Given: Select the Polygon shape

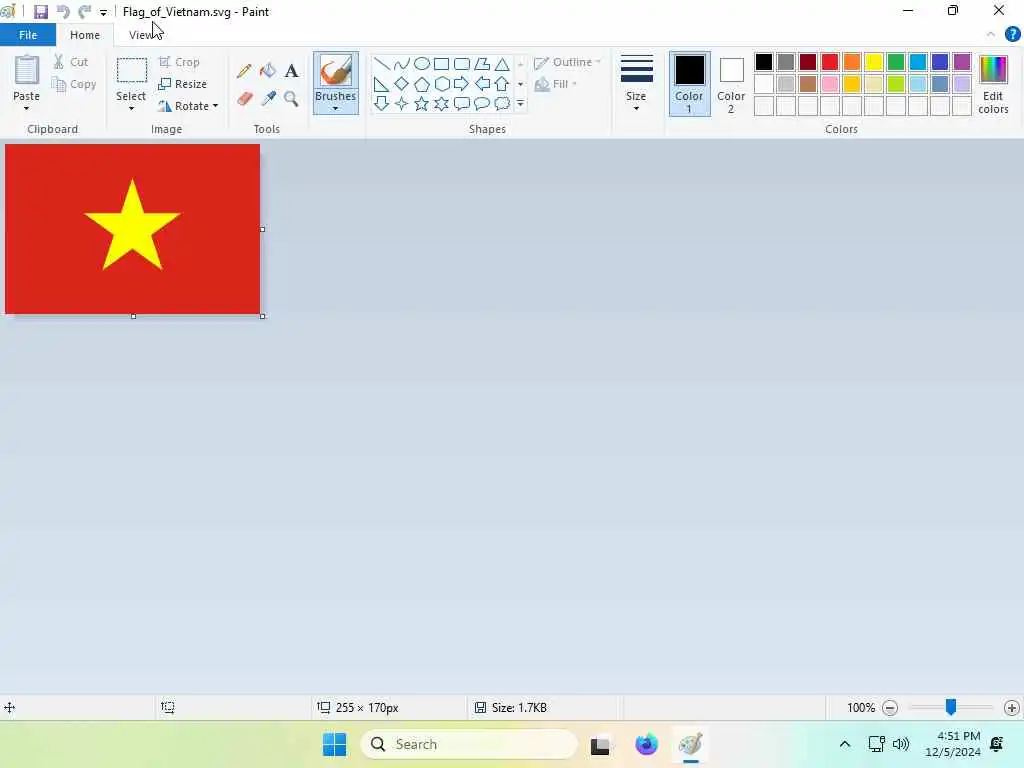Looking at the screenshot, I should coord(482,64).
